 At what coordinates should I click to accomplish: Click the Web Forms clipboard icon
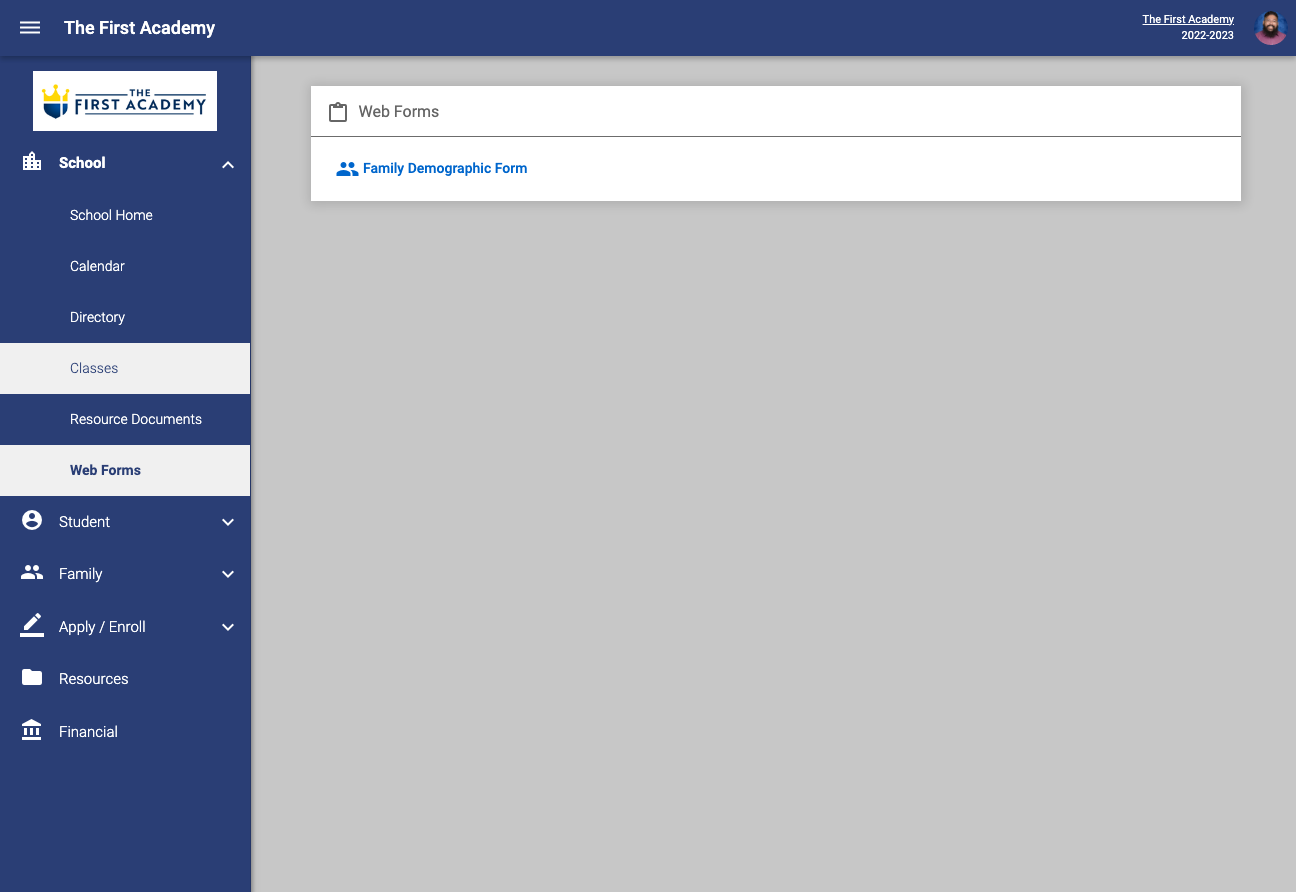click(x=338, y=112)
